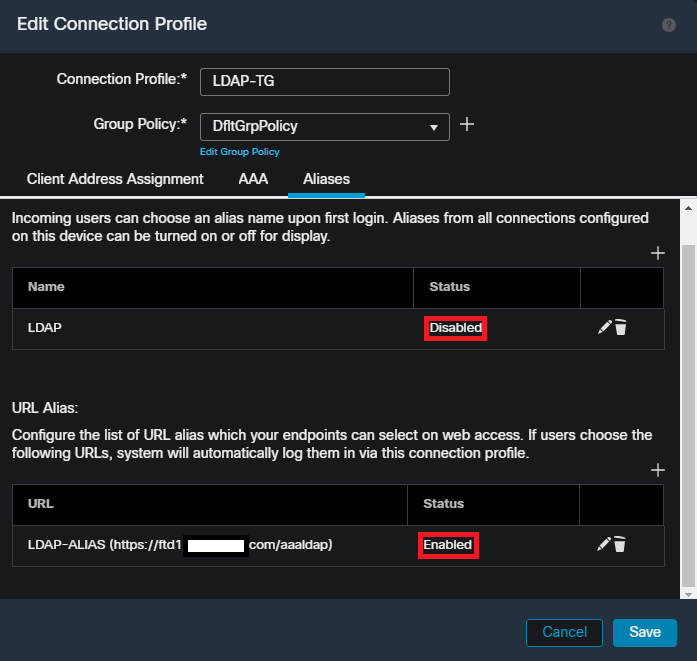Viewport: 697px width, 661px height.
Task: Cancel editing the connection profile
Action: [x=564, y=632]
